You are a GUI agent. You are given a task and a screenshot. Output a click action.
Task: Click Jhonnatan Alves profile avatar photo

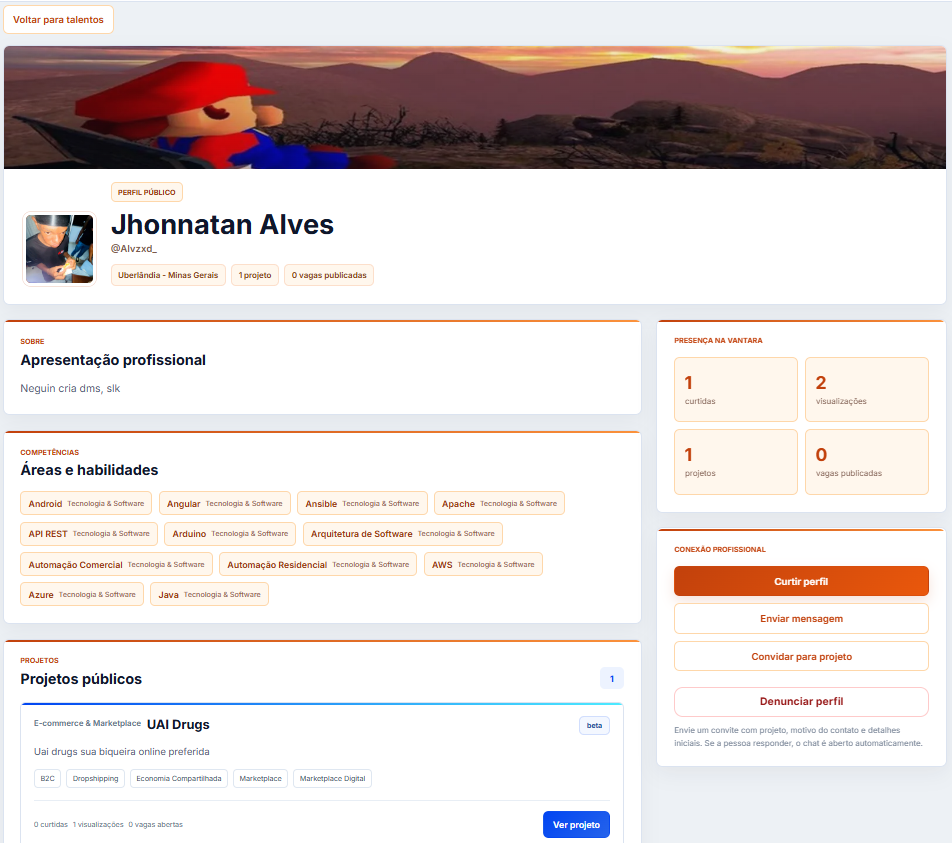click(60, 248)
